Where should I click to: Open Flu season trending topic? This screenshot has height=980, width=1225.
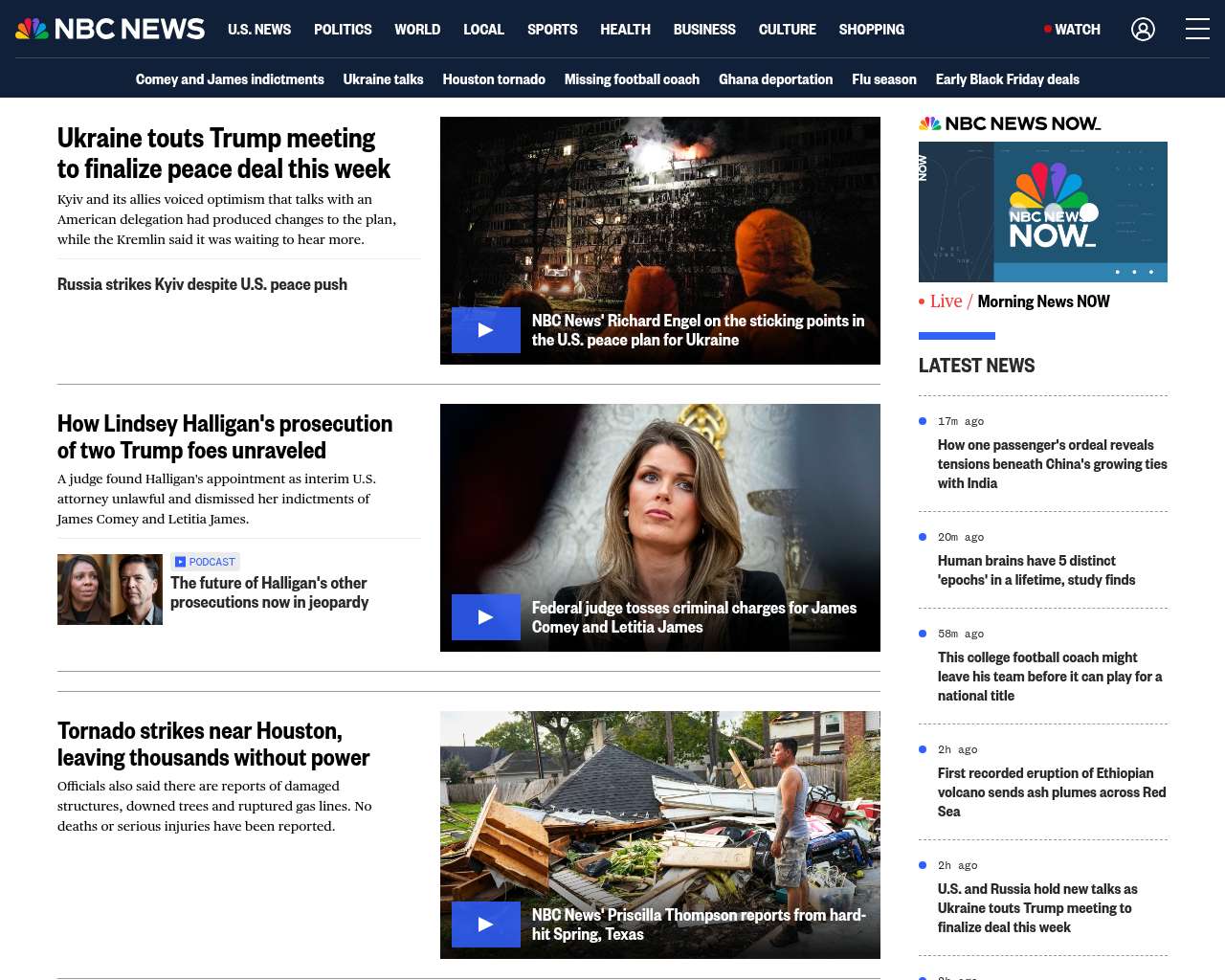tap(884, 79)
